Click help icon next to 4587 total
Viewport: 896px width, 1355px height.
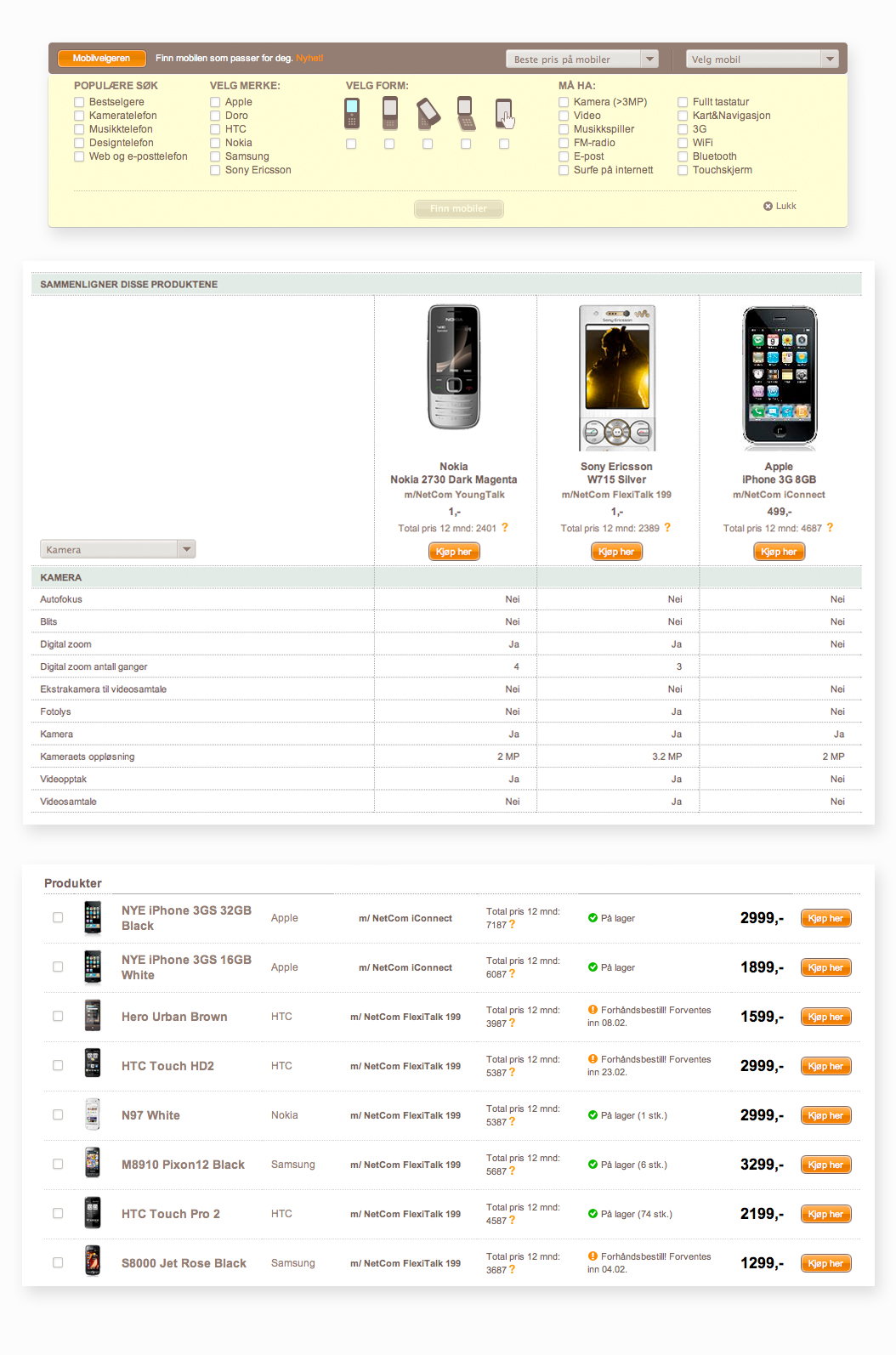512,1221
